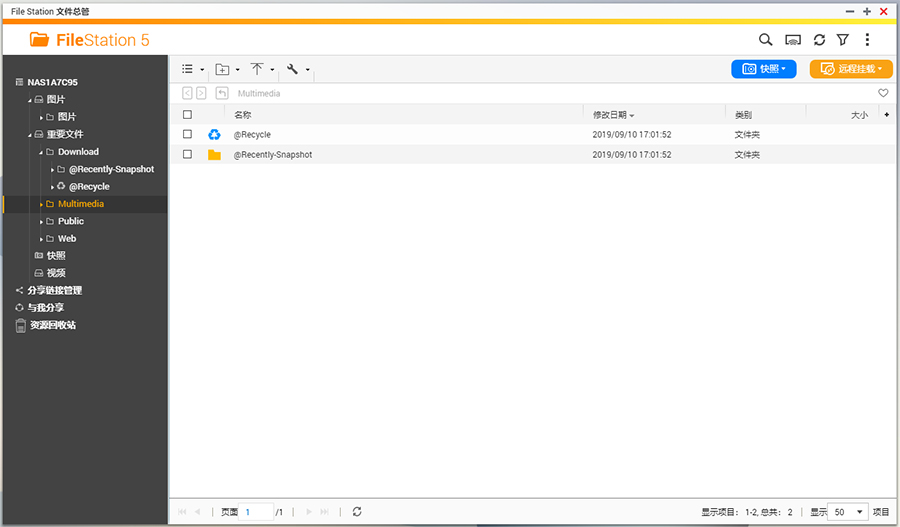The image size is (900, 527).
Task: Open the search magnifier icon
Action: (x=765, y=40)
